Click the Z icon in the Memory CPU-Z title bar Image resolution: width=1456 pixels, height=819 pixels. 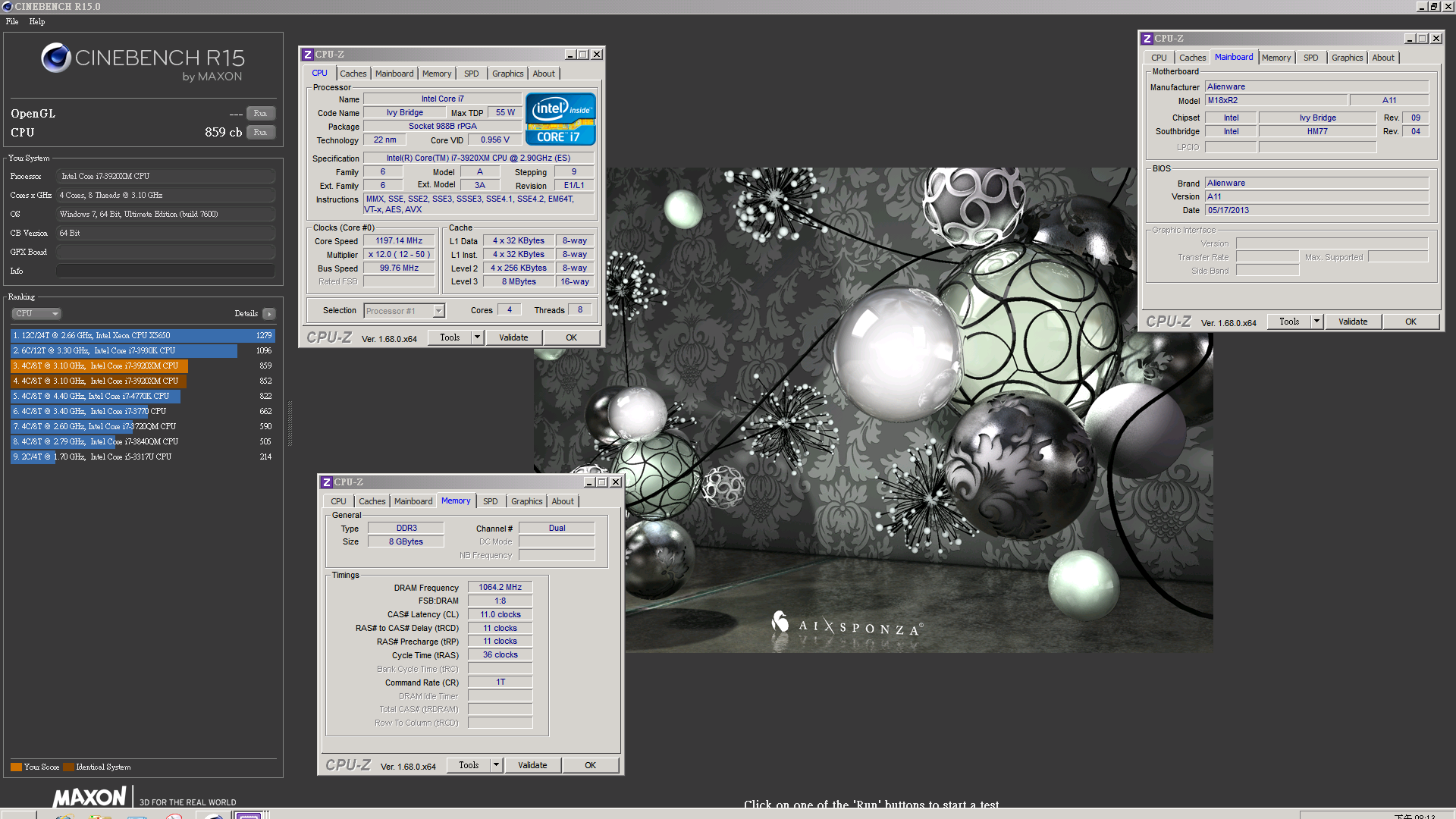coord(326,482)
